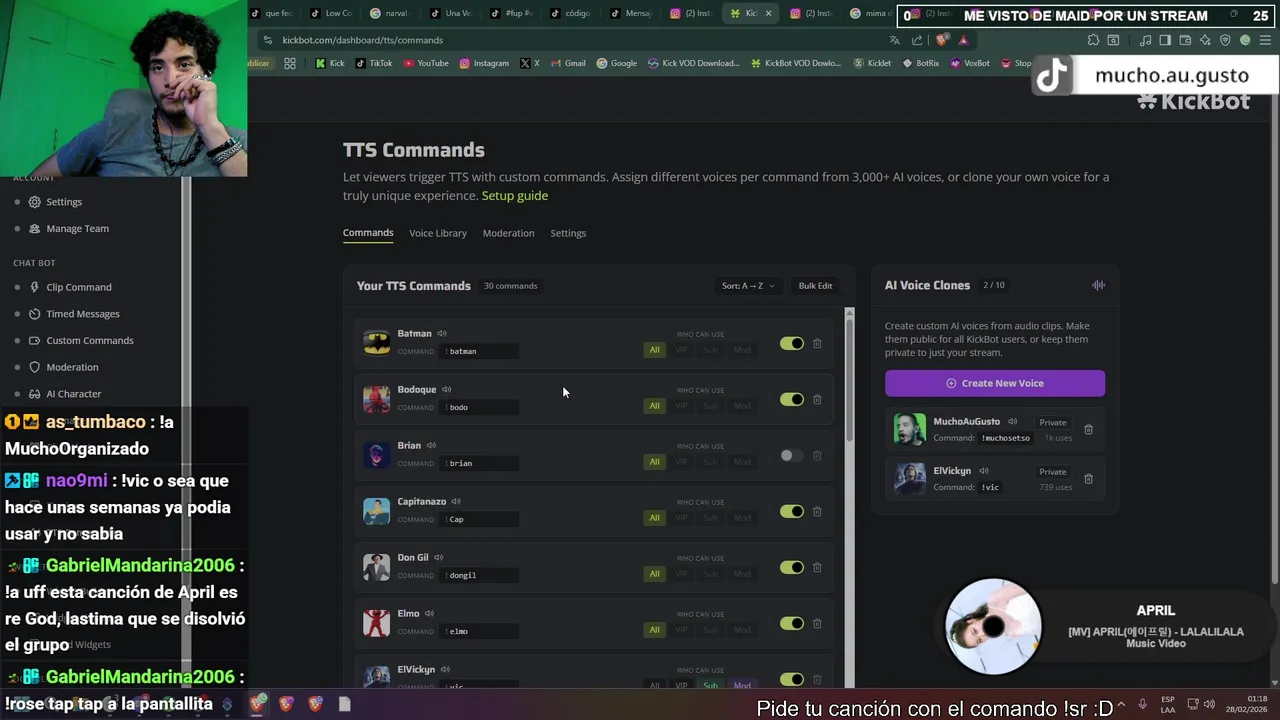The width and height of the screenshot is (1280, 720).
Task: Open the Brave Shields lion icon
Action: [x=941, y=40]
